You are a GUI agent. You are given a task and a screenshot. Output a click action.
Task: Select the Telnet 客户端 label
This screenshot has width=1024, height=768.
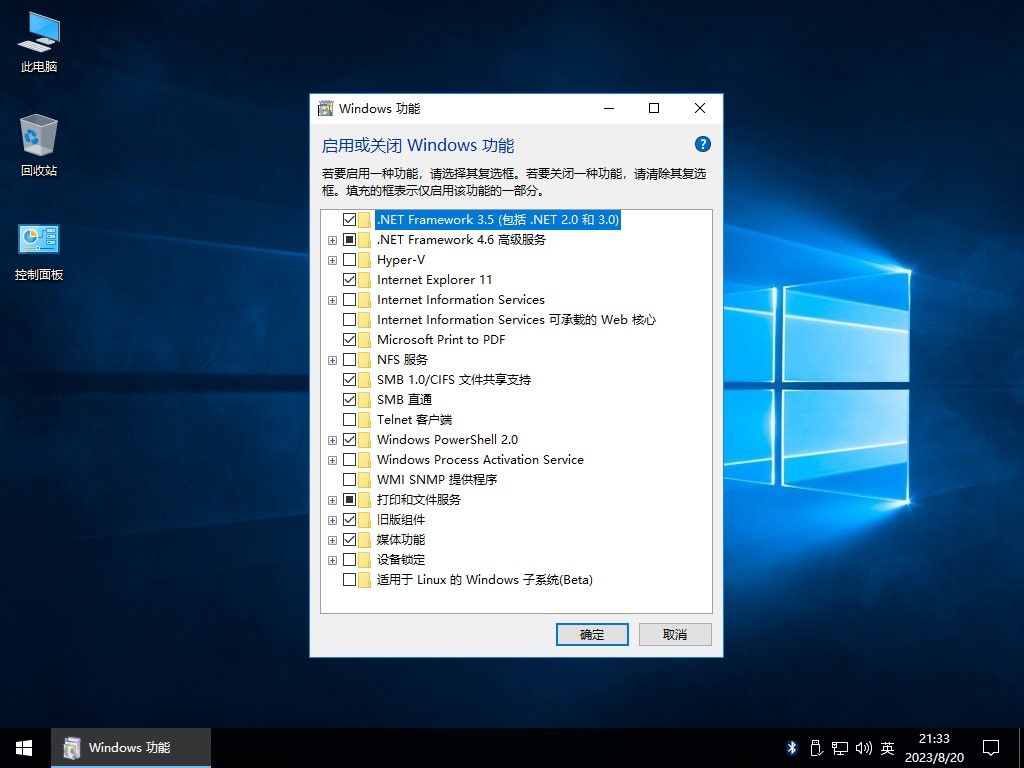[415, 420]
